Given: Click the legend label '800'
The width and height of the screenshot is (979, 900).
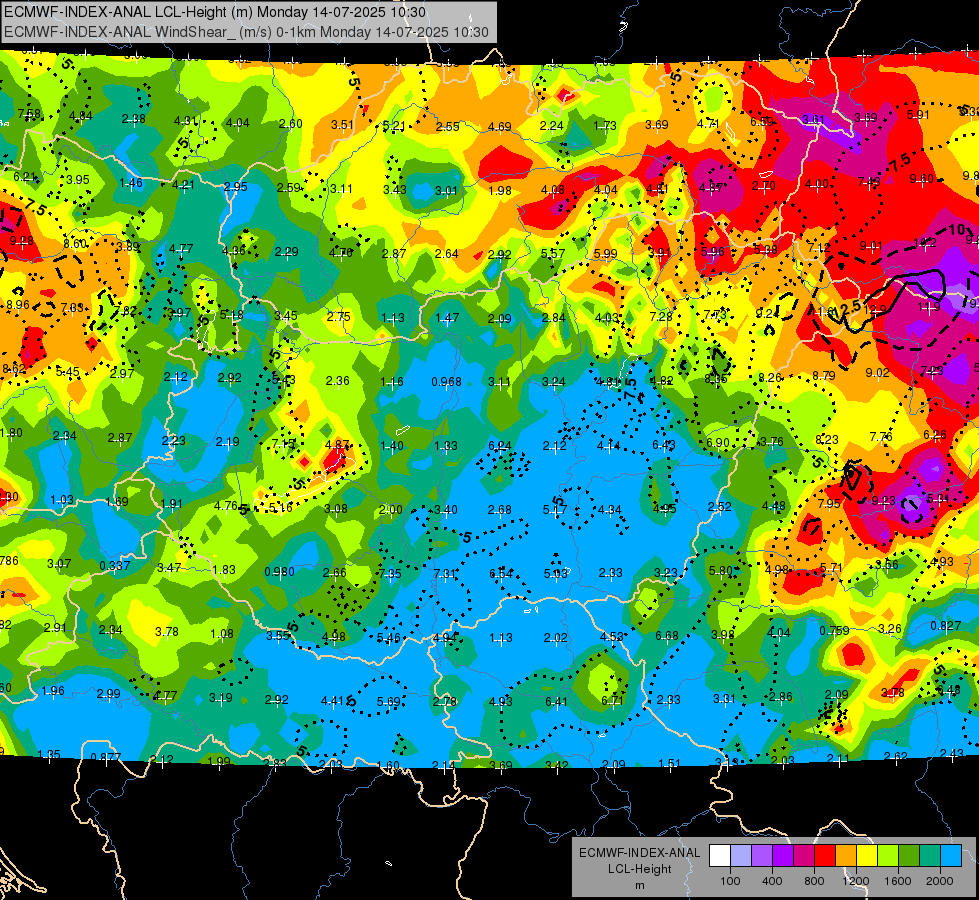Looking at the screenshot, I should (814, 881).
